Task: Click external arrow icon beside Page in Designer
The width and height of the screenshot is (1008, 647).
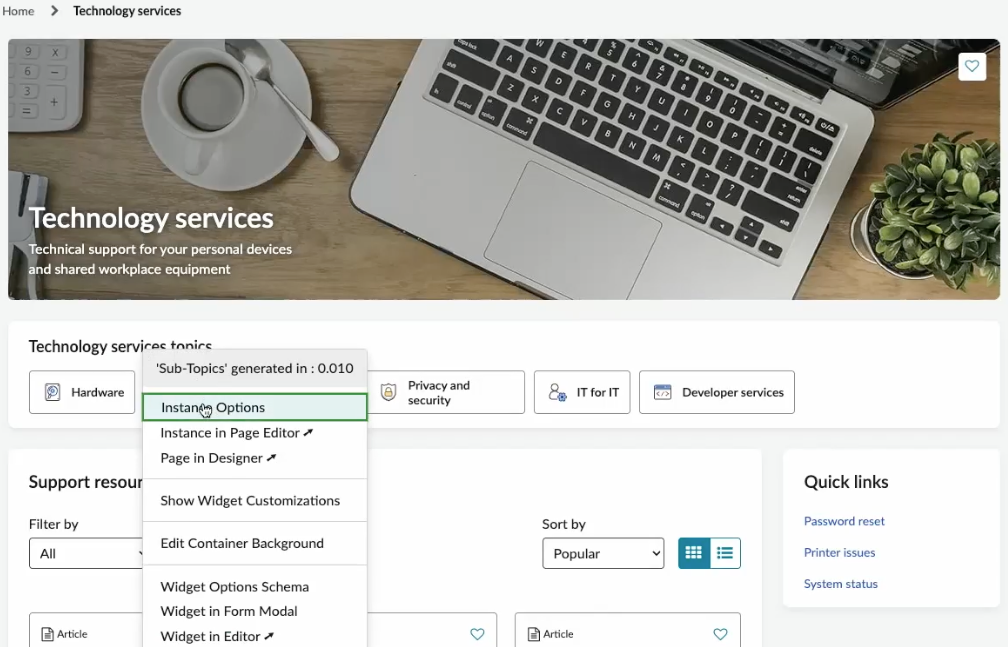Action: [271, 458]
